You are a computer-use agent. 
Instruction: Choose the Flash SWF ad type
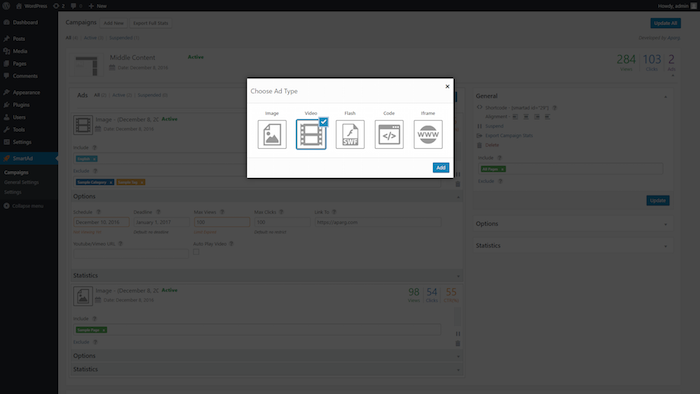(350, 134)
